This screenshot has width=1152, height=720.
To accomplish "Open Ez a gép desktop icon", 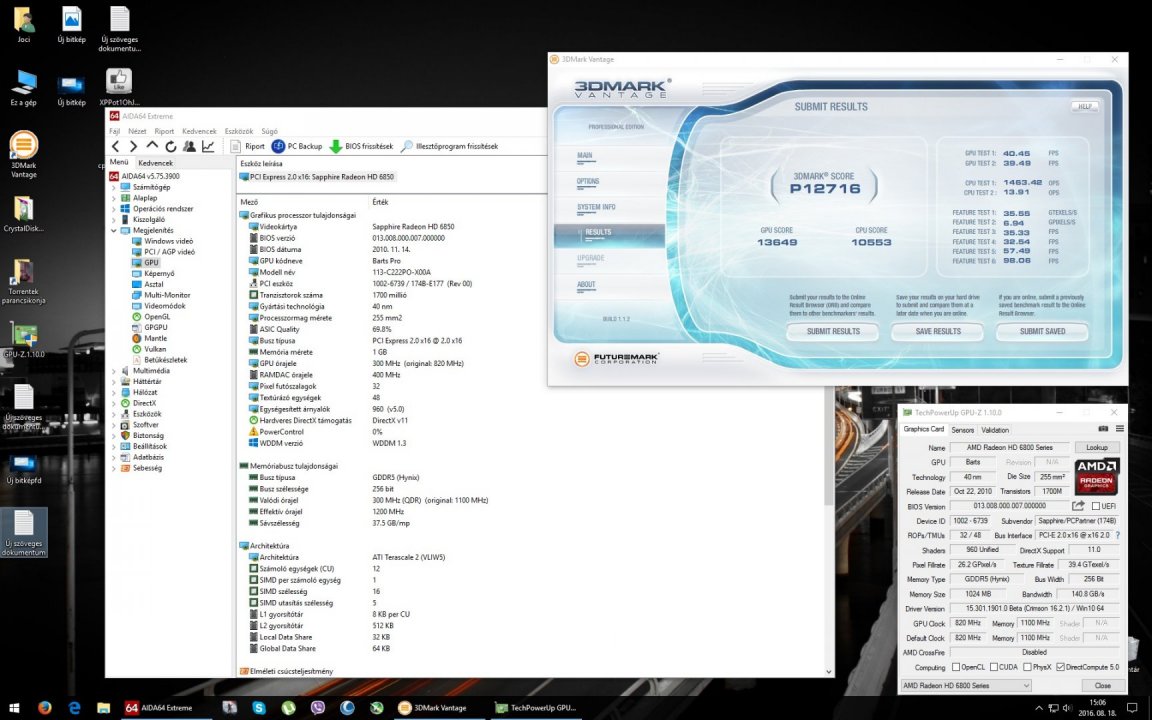I will point(24,88).
